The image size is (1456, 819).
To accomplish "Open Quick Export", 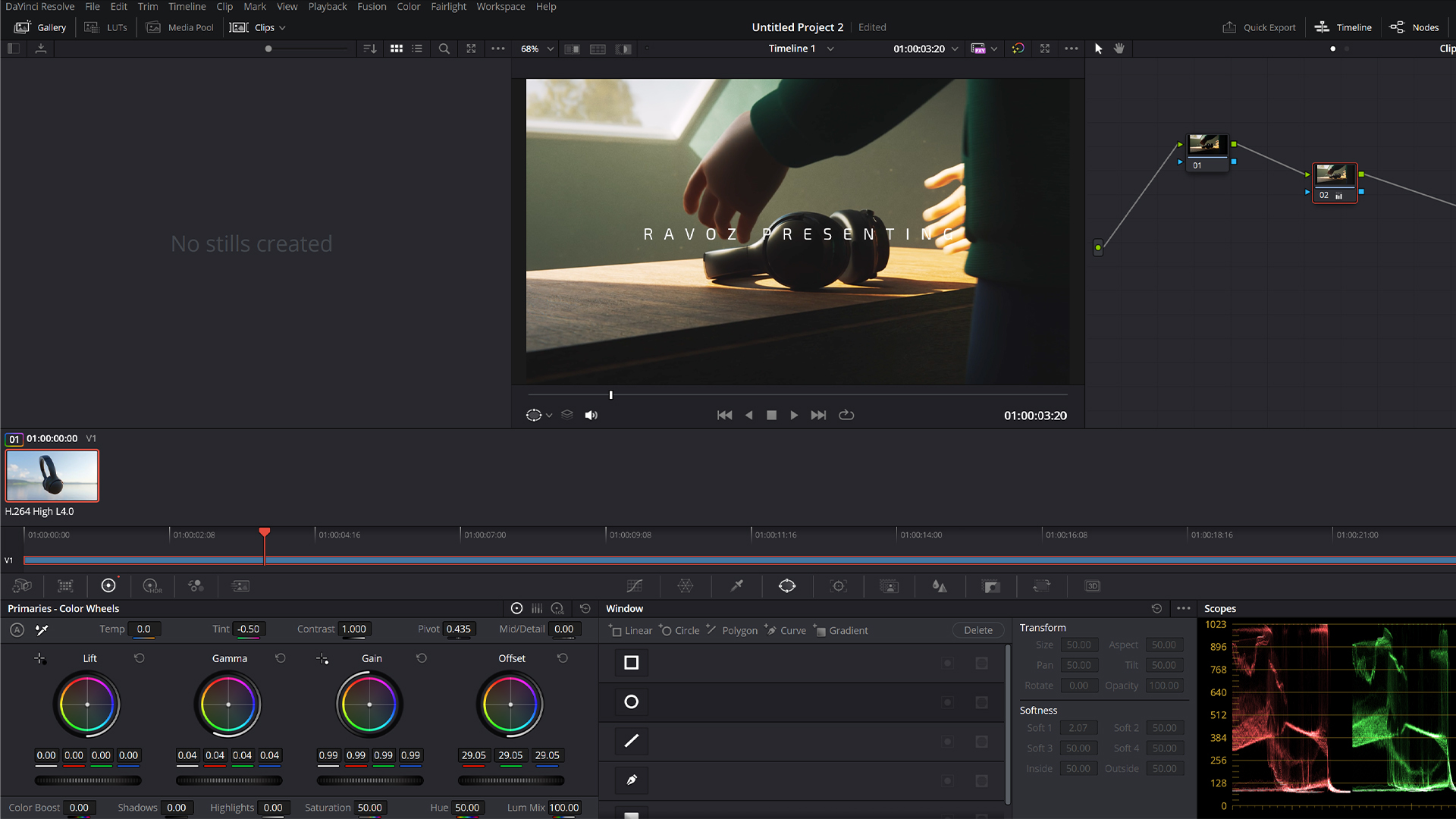I will (1259, 27).
